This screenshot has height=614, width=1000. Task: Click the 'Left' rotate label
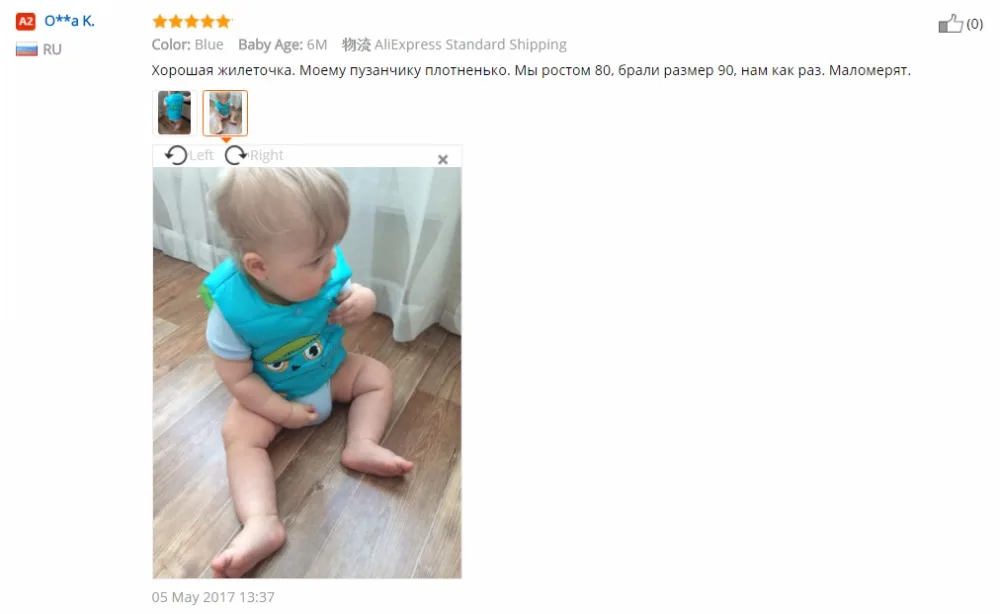(x=202, y=155)
